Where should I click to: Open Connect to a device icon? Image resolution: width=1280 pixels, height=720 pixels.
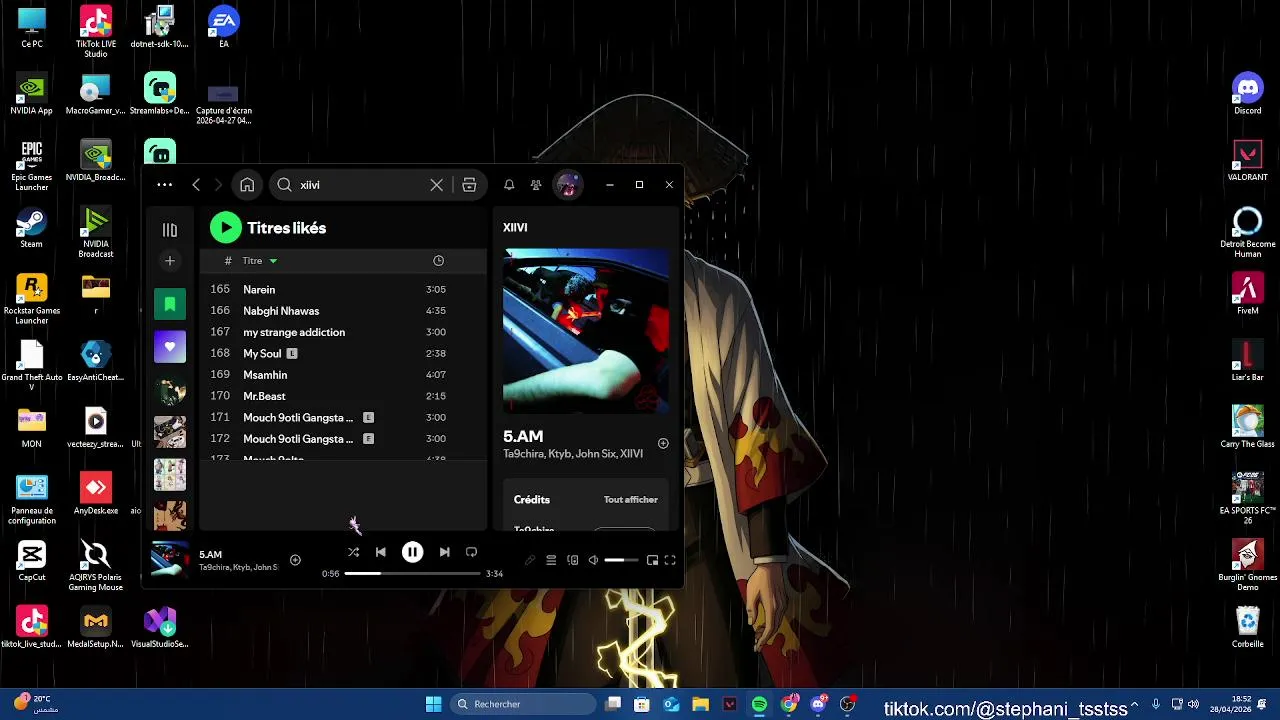click(573, 561)
